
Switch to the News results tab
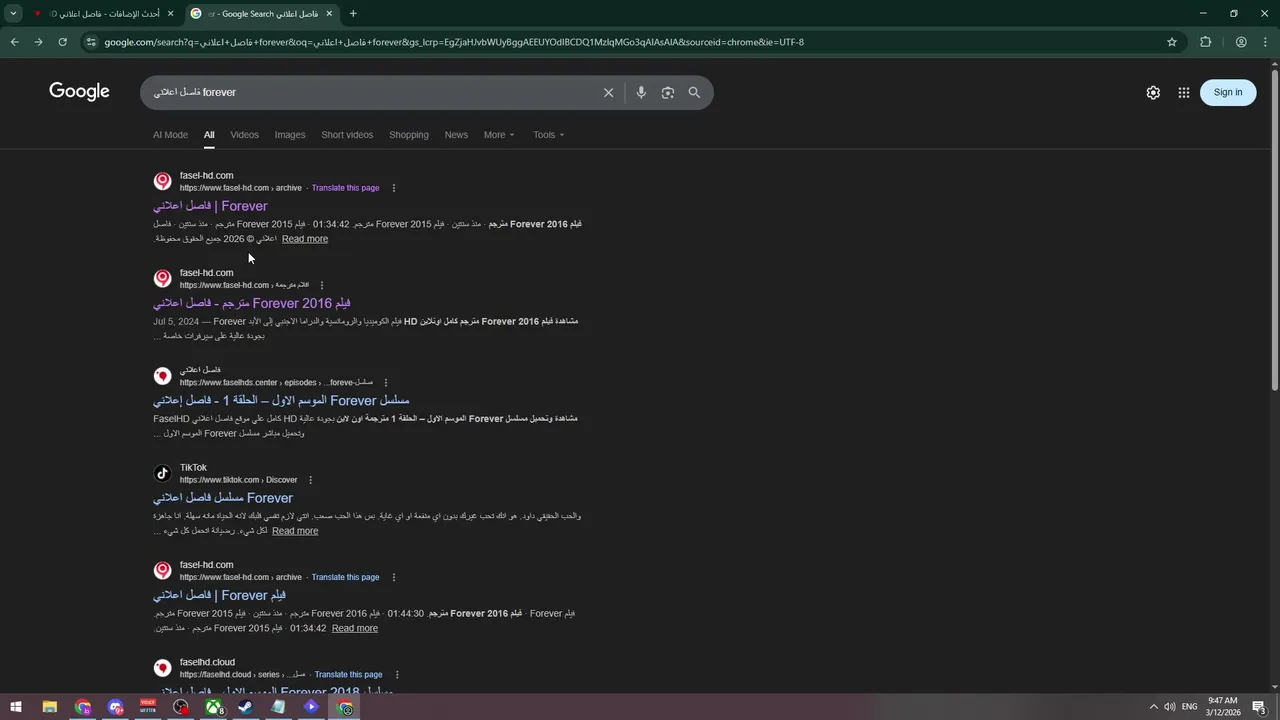[456, 135]
